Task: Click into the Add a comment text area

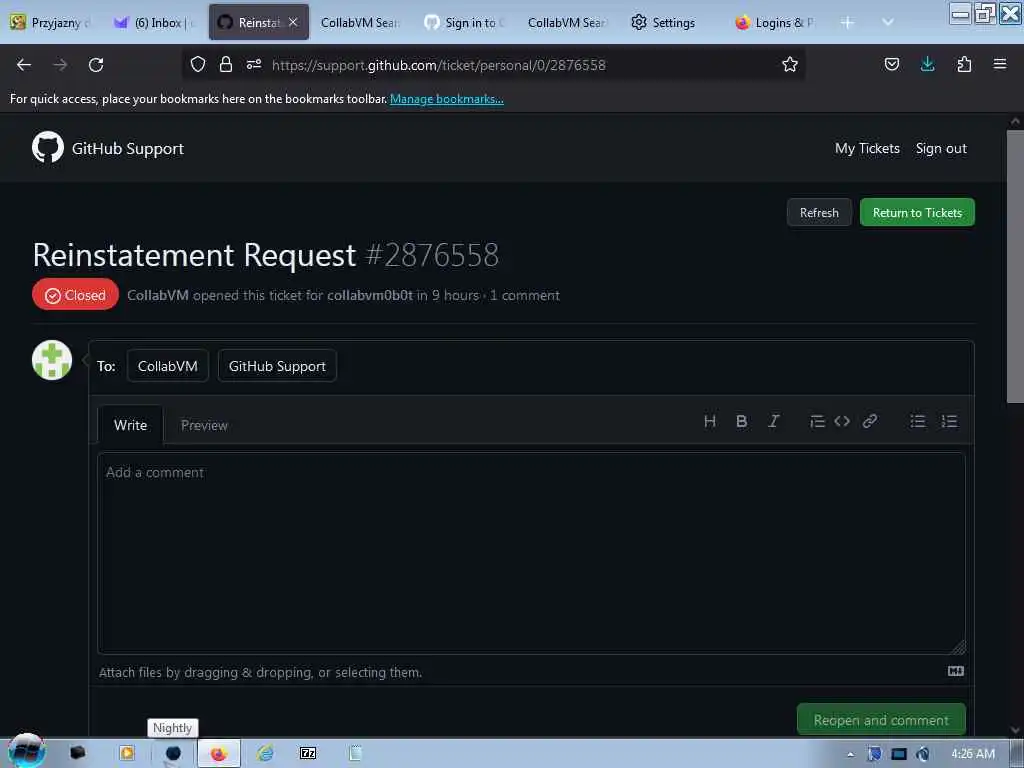Action: 531,553
